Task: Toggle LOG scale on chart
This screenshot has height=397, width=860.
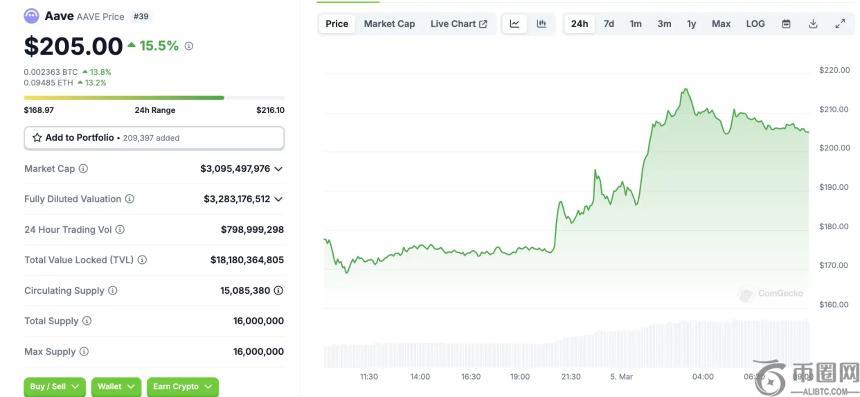Action: (x=755, y=24)
